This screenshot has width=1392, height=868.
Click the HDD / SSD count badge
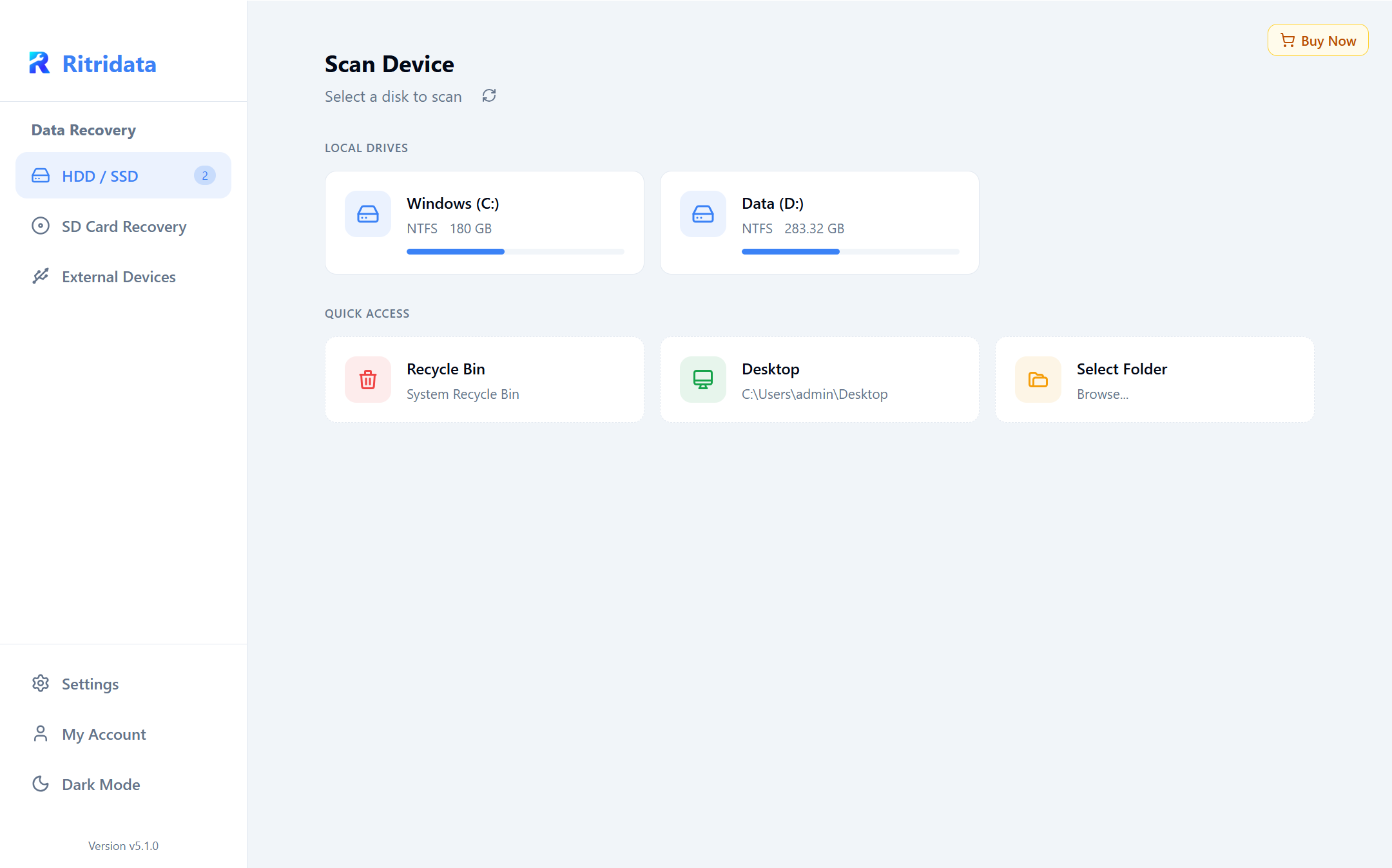pyautogui.click(x=205, y=175)
